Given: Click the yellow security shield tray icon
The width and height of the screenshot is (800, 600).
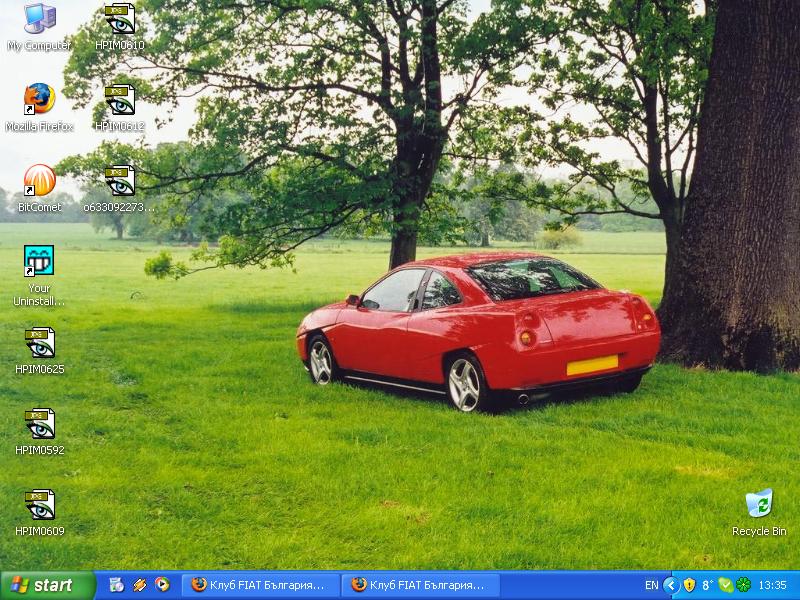Looking at the screenshot, I should click(x=689, y=585).
